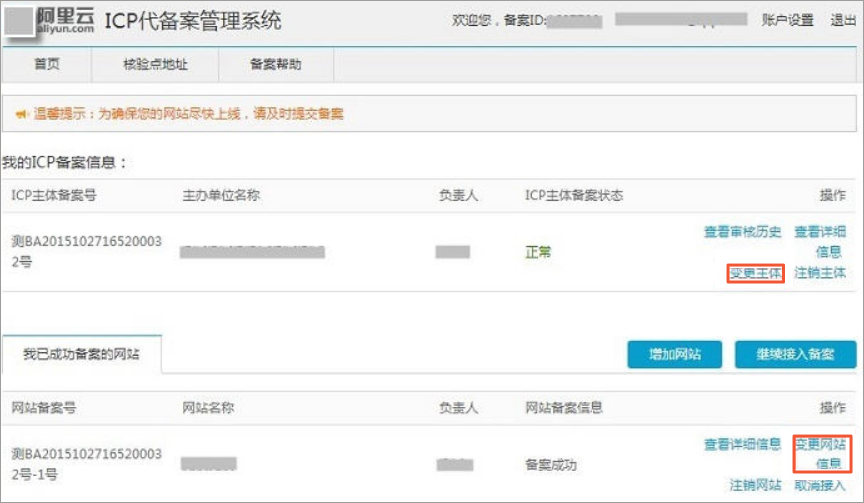Click 退出 to log out
Viewport: 864px width, 503px height.
pos(843,20)
